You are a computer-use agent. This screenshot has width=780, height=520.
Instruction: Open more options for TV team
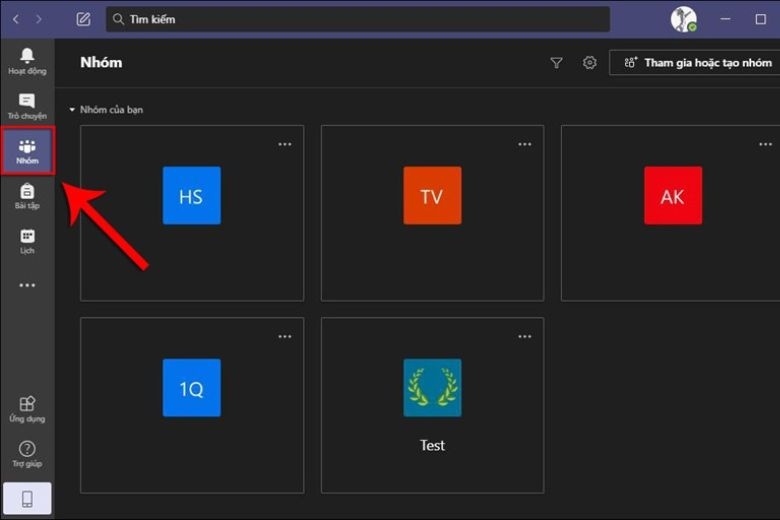525,144
